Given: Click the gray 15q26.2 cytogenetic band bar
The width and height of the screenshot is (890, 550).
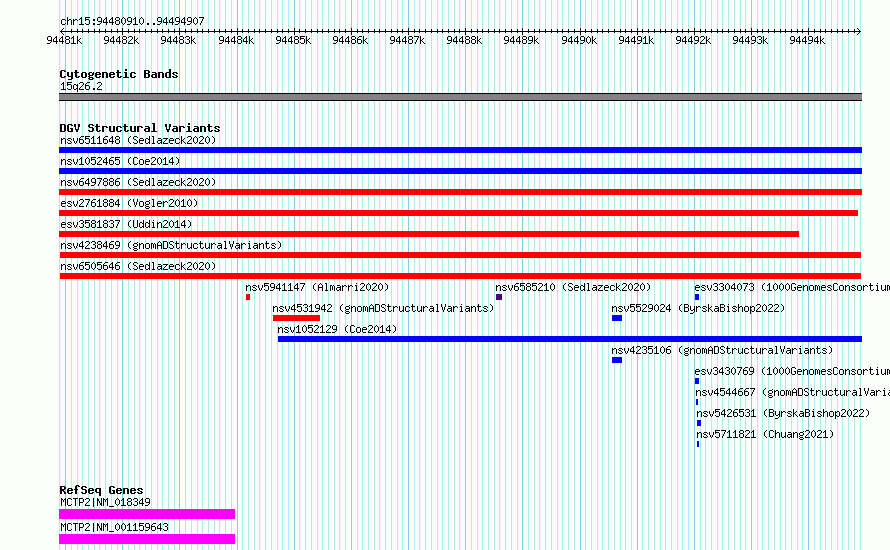Looking at the screenshot, I should 460,97.
